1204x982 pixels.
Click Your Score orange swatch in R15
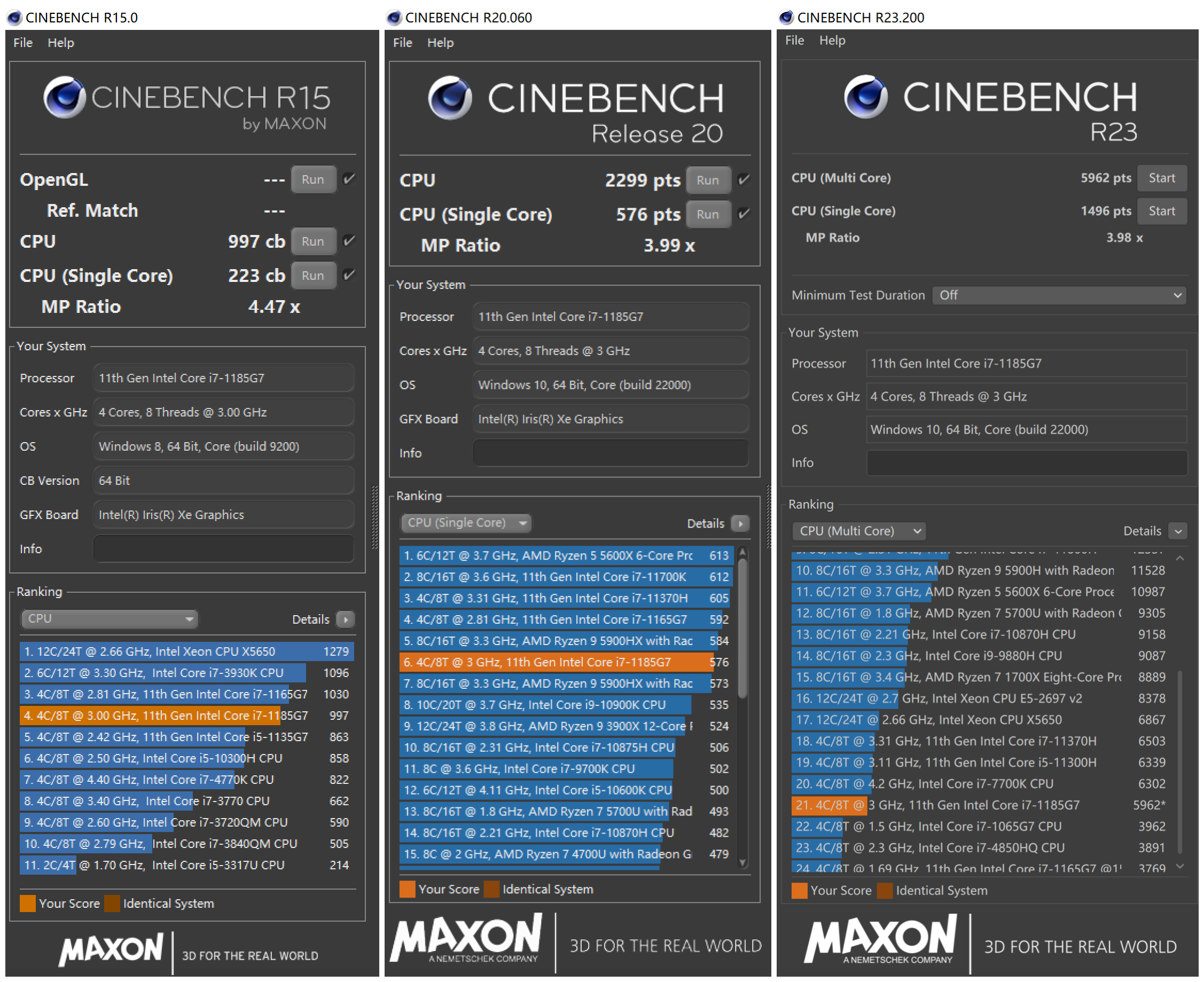[27, 904]
